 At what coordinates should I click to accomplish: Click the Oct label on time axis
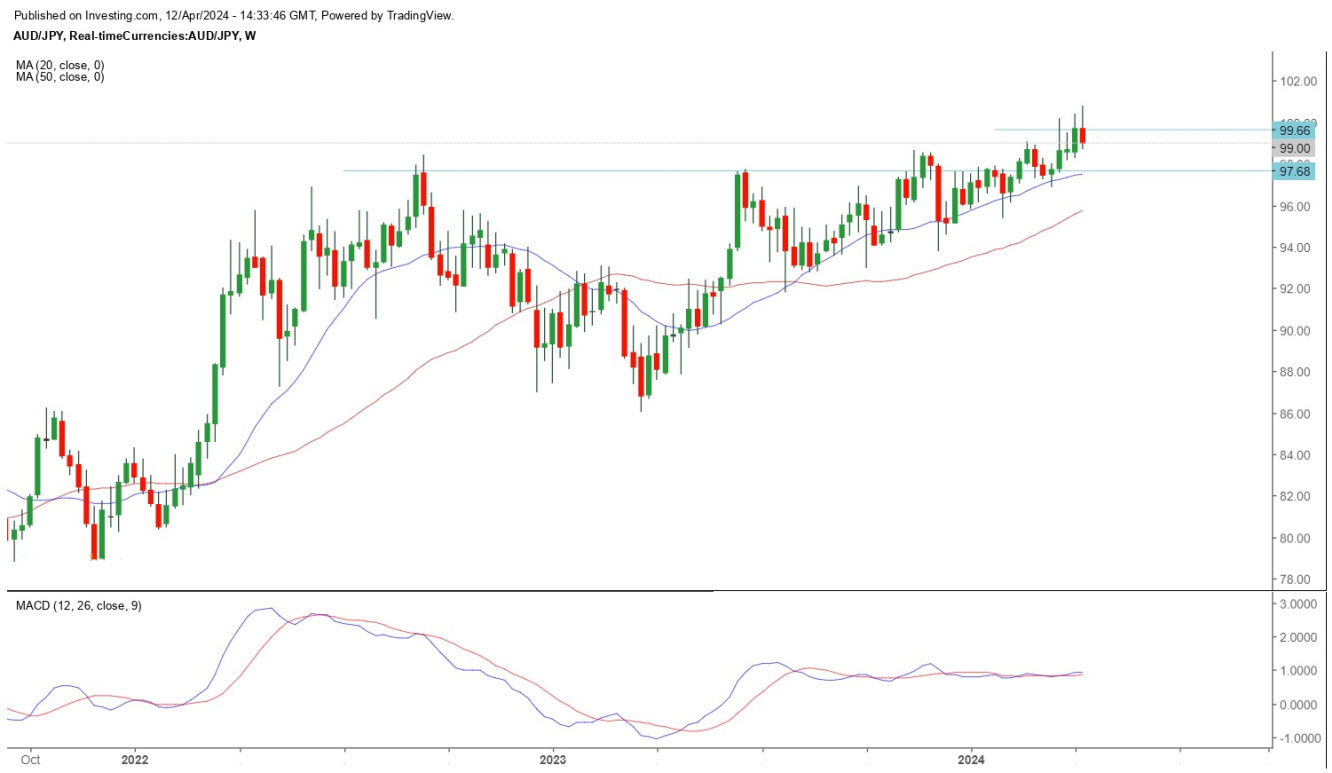coord(30,760)
